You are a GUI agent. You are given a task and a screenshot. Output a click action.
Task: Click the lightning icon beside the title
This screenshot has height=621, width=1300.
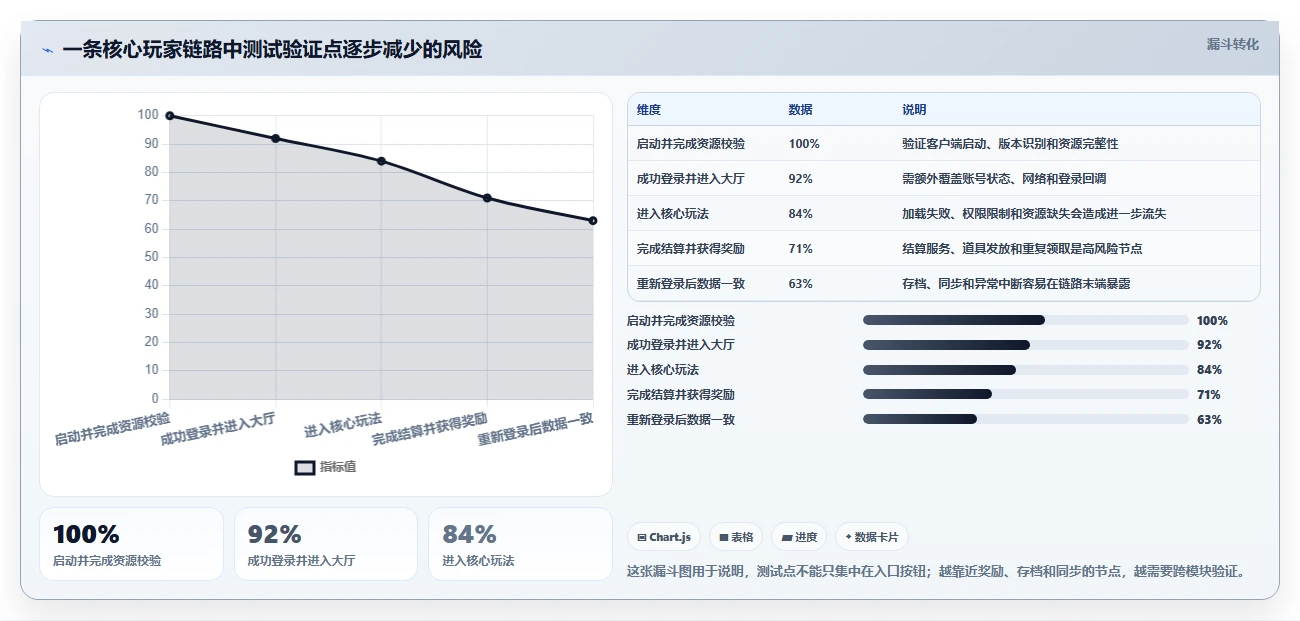pos(47,50)
